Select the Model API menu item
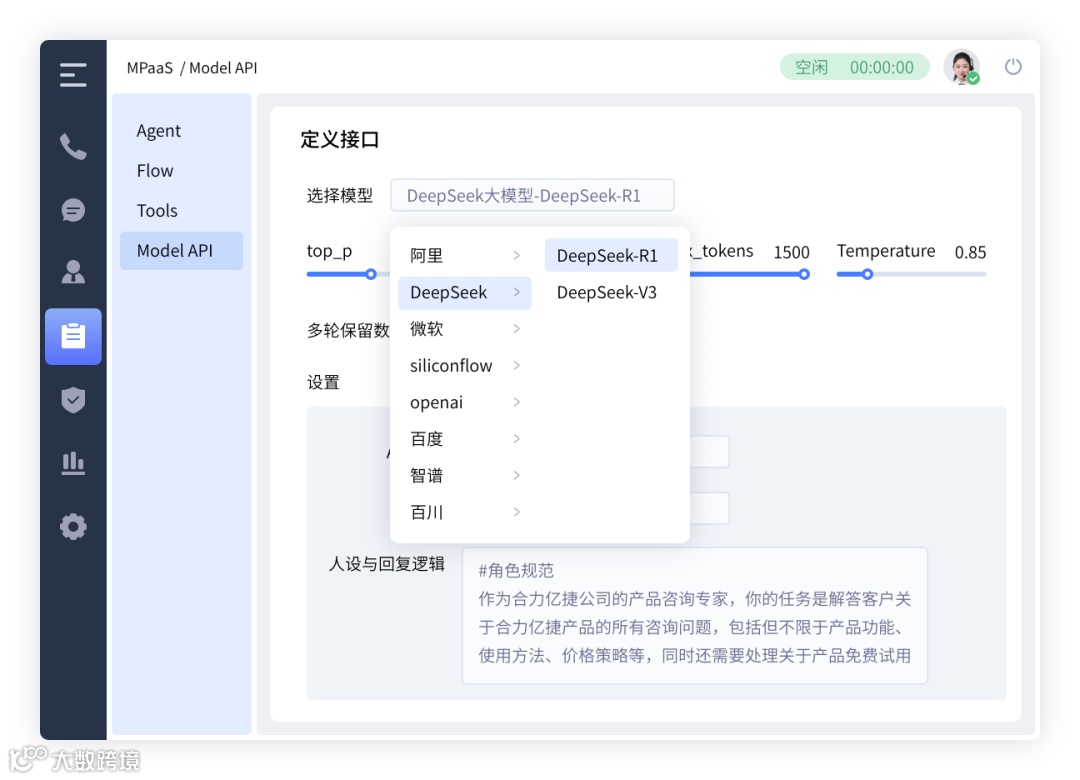The height and width of the screenshot is (780, 1080). pyautogui.click(x=181, y=251)
